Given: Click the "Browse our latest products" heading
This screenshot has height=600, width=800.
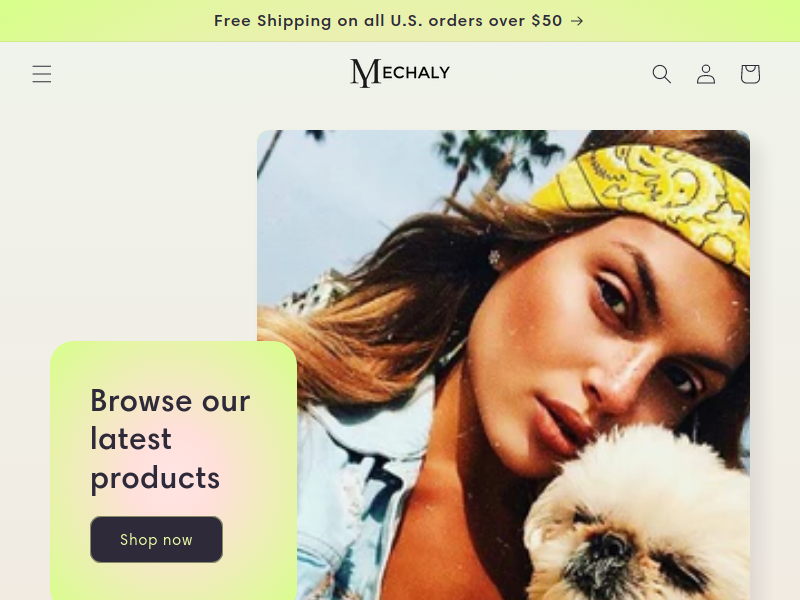Looking at the screenshot, I should (170, 439).
